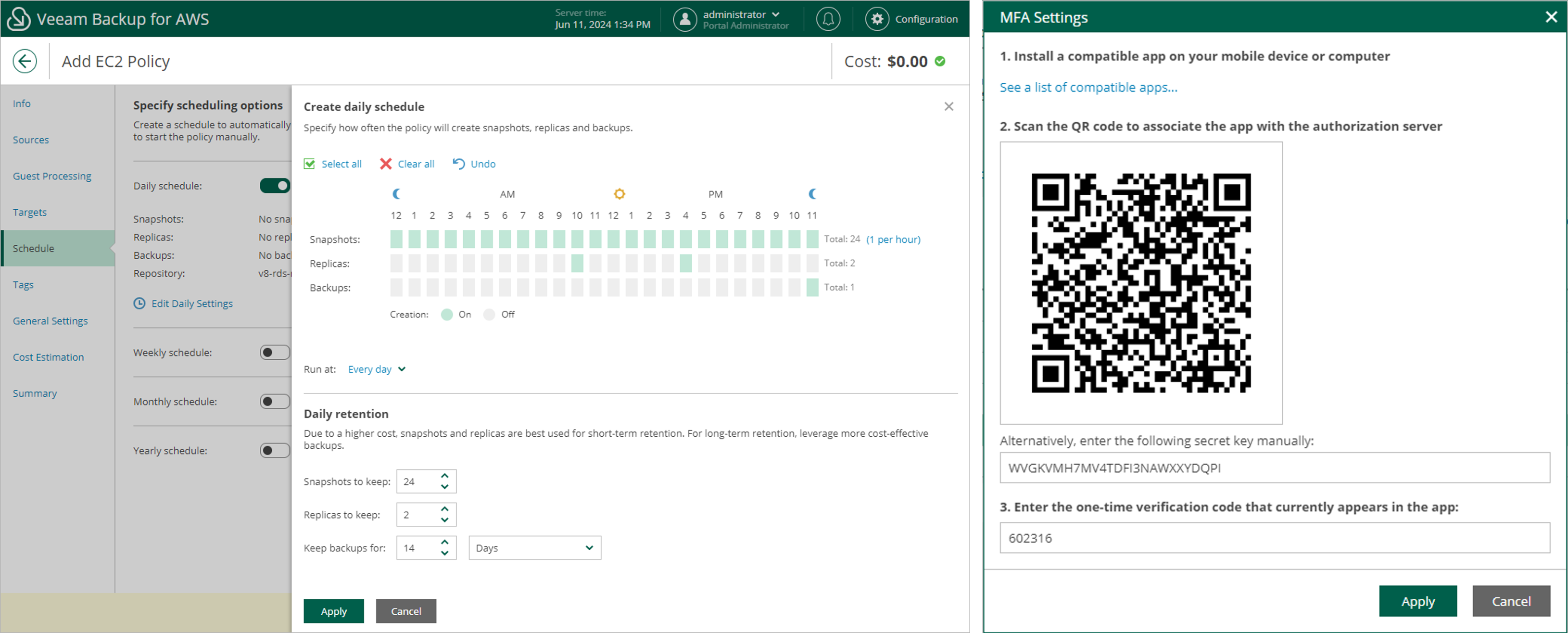Enable the Yearly schedule switch
The width and height of the screenshot is (1568, 633).
pyautogui.click(x=275, y=450)
